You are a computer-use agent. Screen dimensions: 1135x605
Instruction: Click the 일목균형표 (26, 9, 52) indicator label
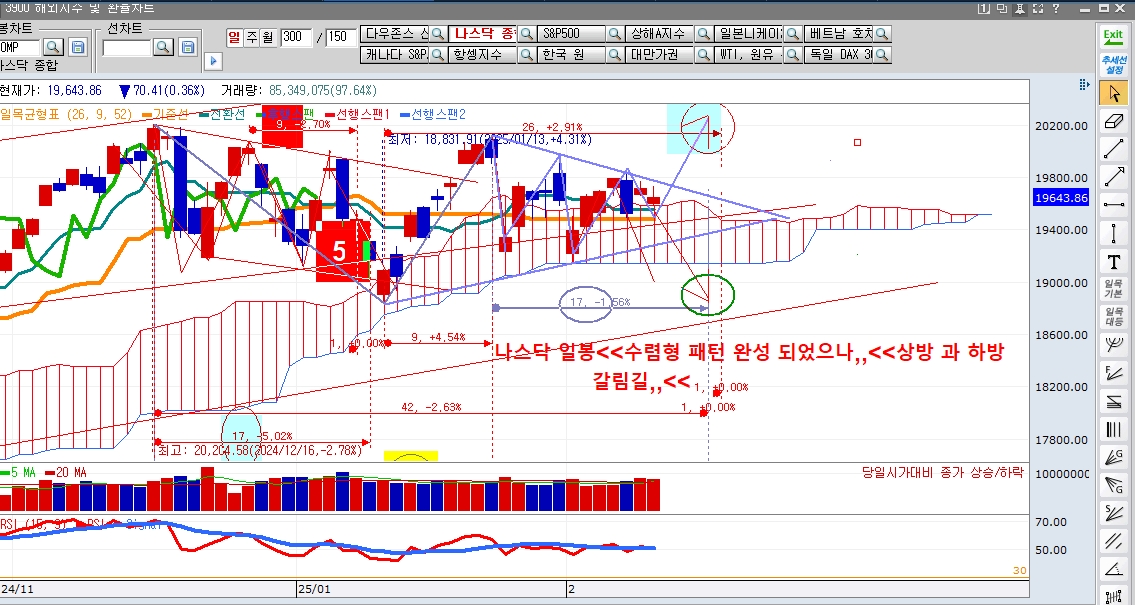tap(67, 114)
